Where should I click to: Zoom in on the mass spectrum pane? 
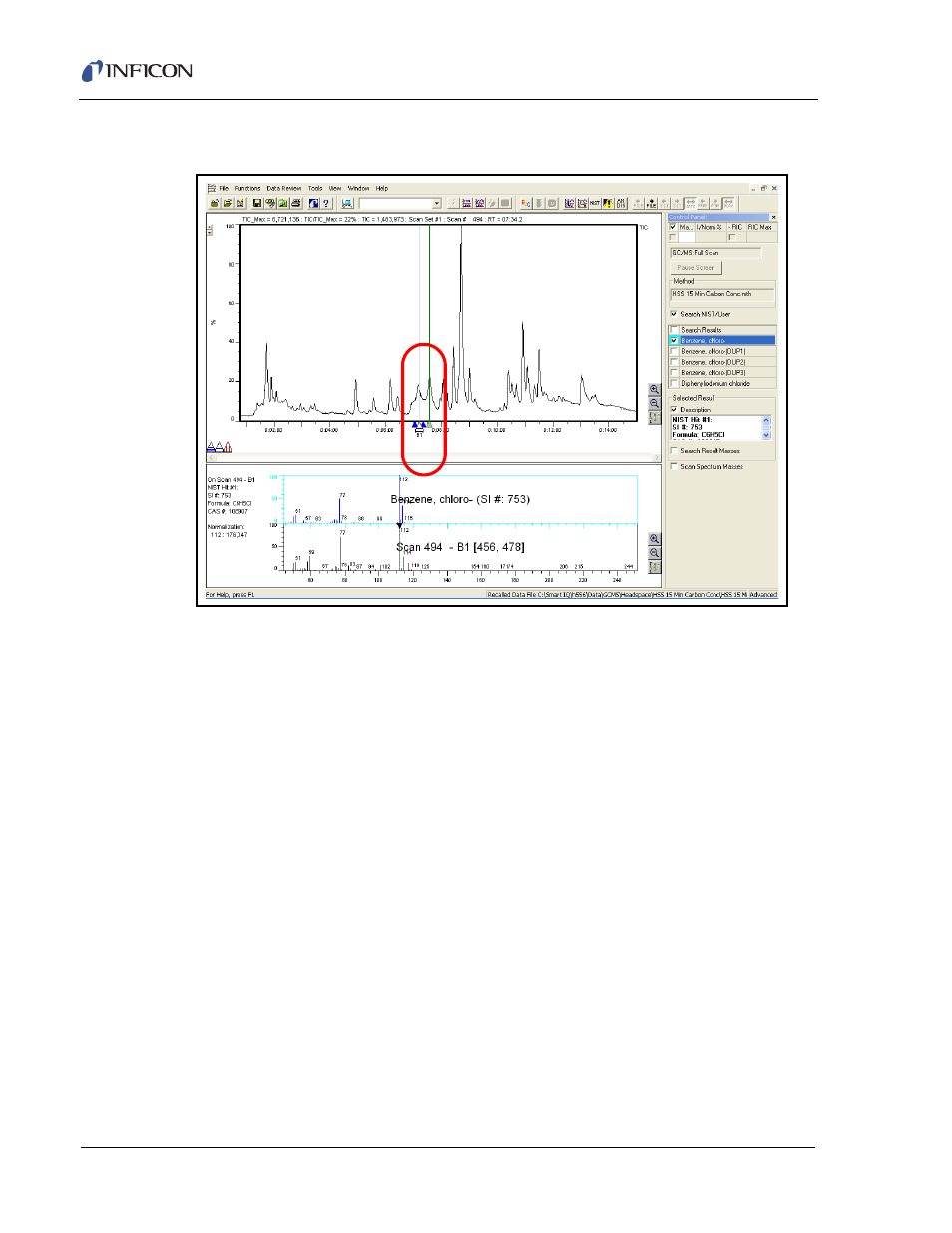(x=655, y=539)
